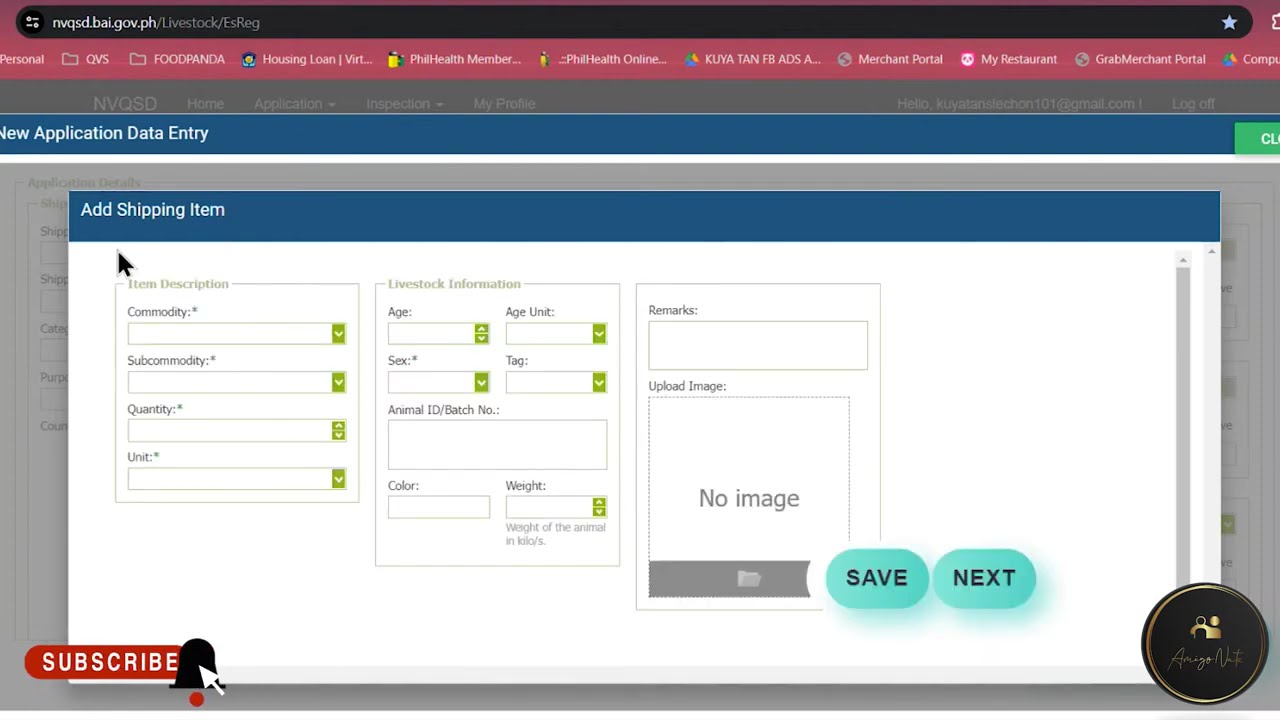This screenshot has height=720, width=1280.
Task: Open the Inspection menu
Action: (404, 104)
